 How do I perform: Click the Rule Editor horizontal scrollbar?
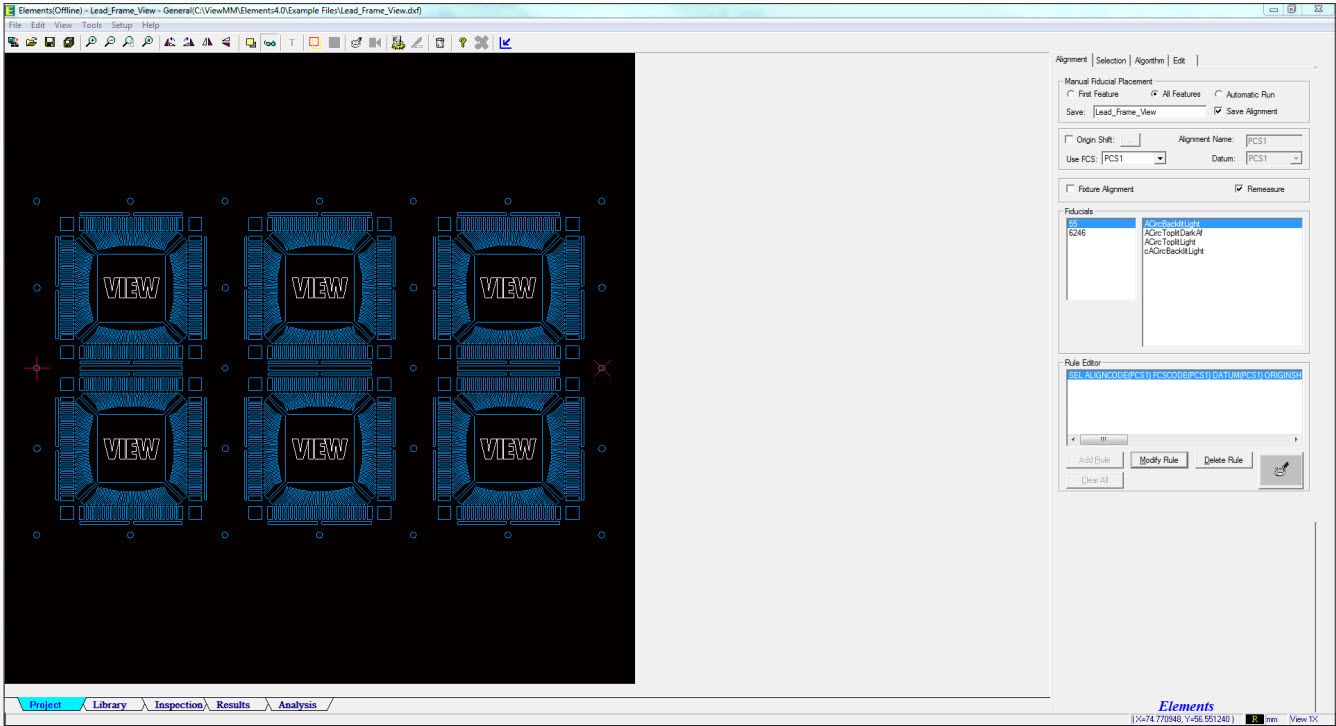point(1184,439)
